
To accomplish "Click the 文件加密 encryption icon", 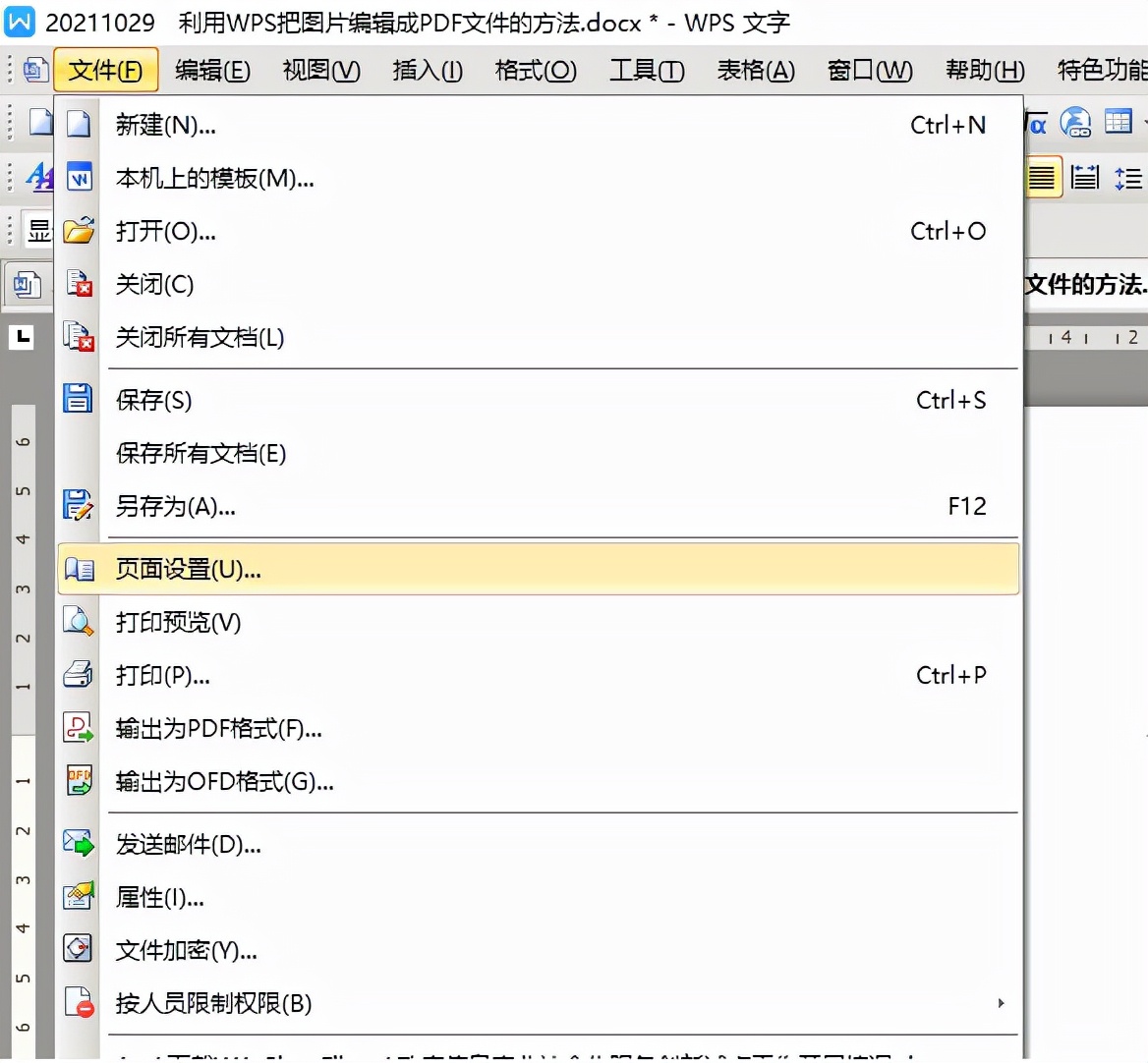I will coord(78,949).
